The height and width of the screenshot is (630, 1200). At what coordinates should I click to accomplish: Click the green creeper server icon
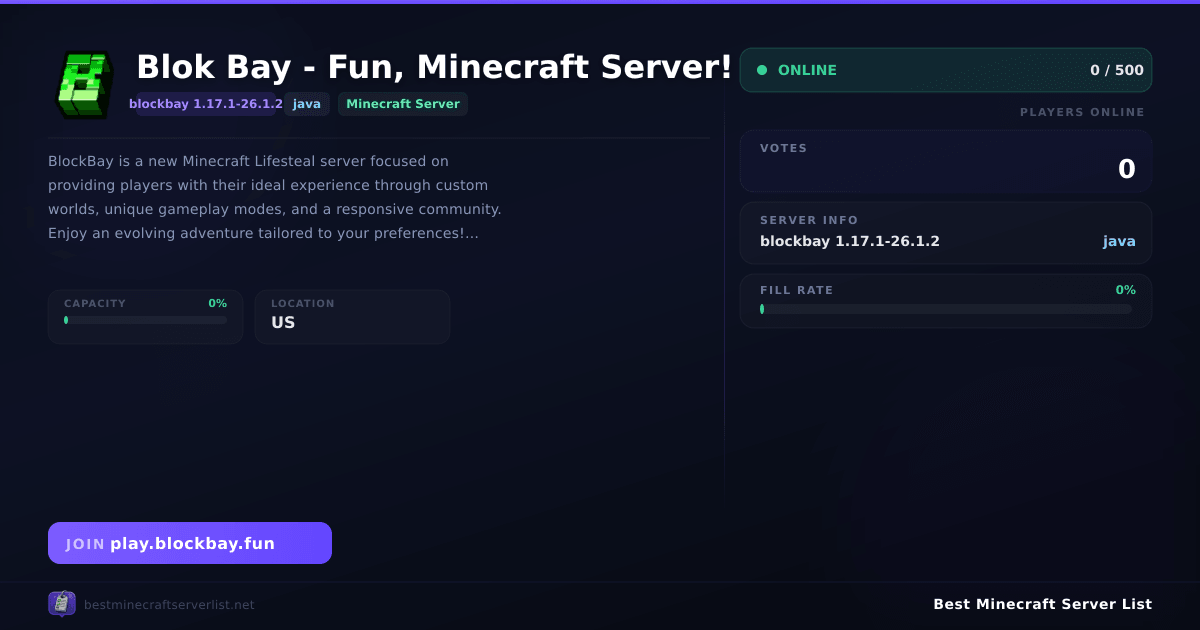pyautogui.click(x=84, y=85)
